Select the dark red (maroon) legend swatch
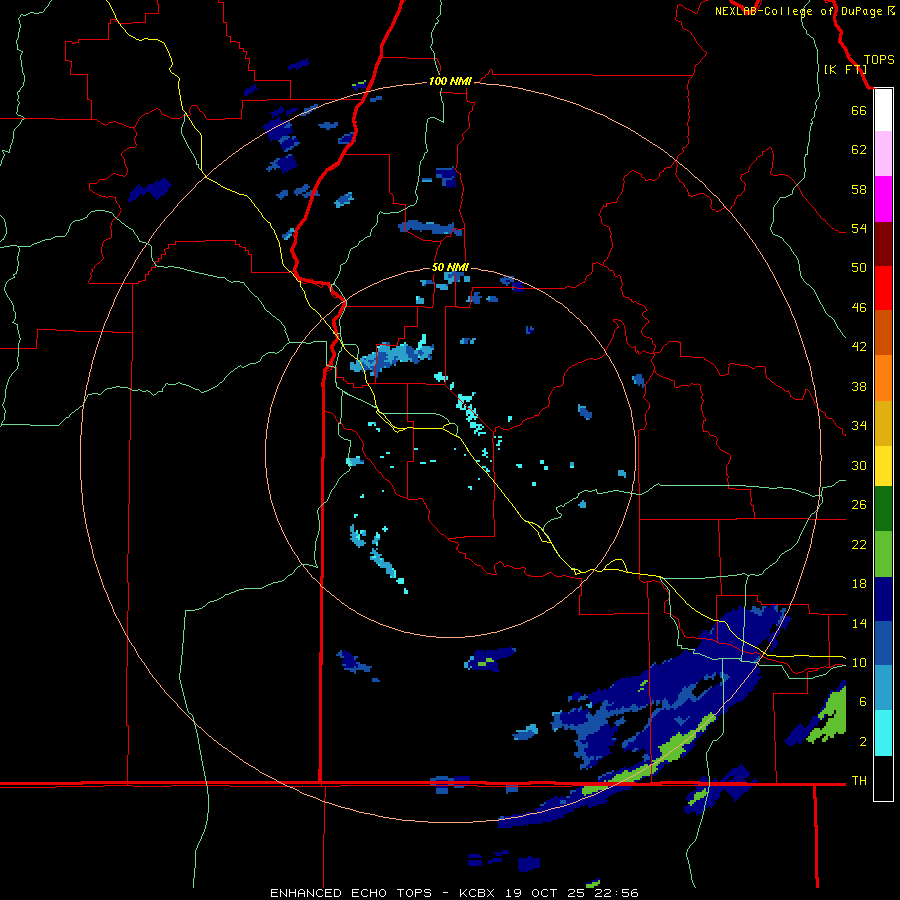Screen dimensions: 900x900 883,244
